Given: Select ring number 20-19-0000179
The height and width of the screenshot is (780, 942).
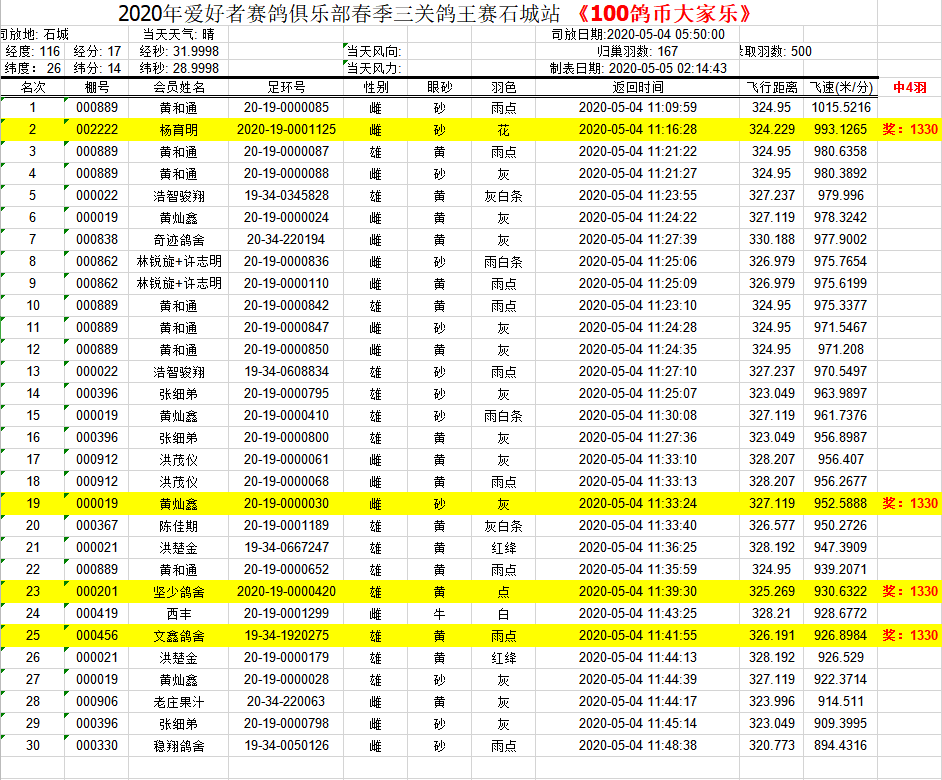Looking at the screenshot, I should pyautogui.click(x=286, y=657).
